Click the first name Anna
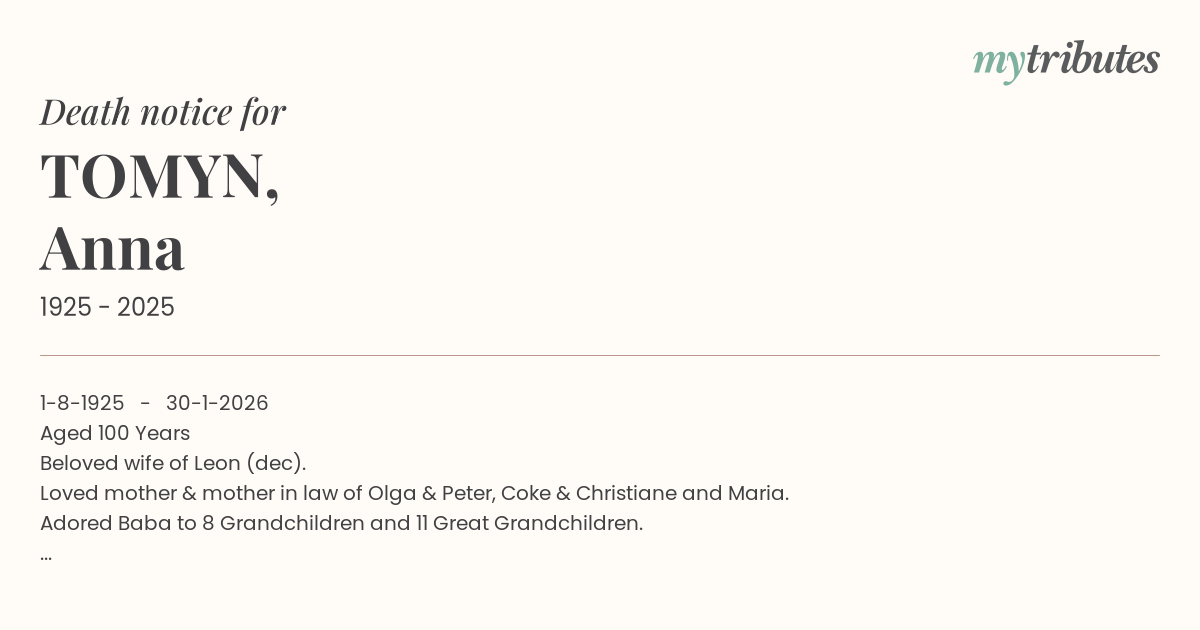 point(112,248)
